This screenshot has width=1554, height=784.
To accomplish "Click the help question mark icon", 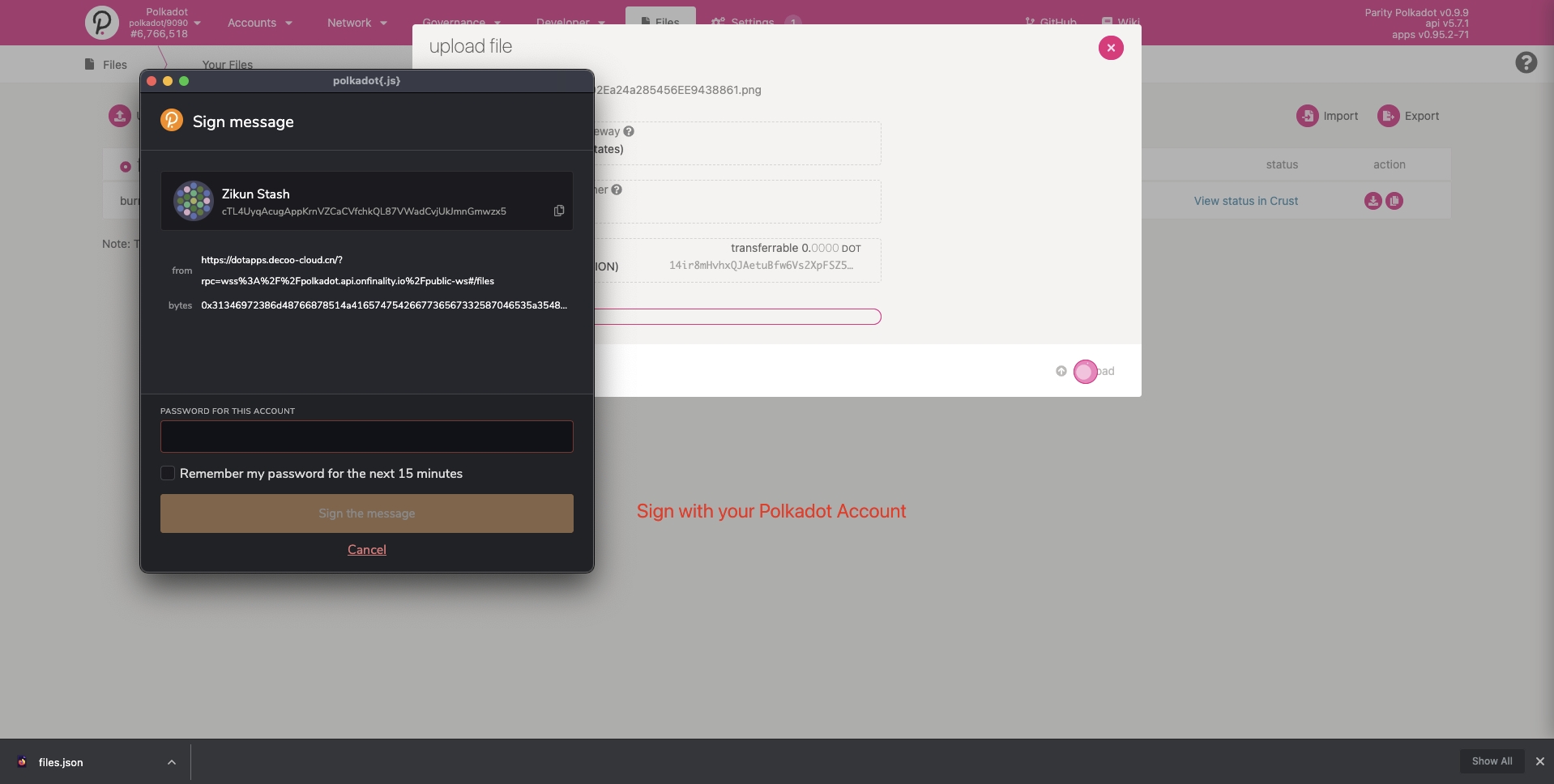I will coord(1526,62).
